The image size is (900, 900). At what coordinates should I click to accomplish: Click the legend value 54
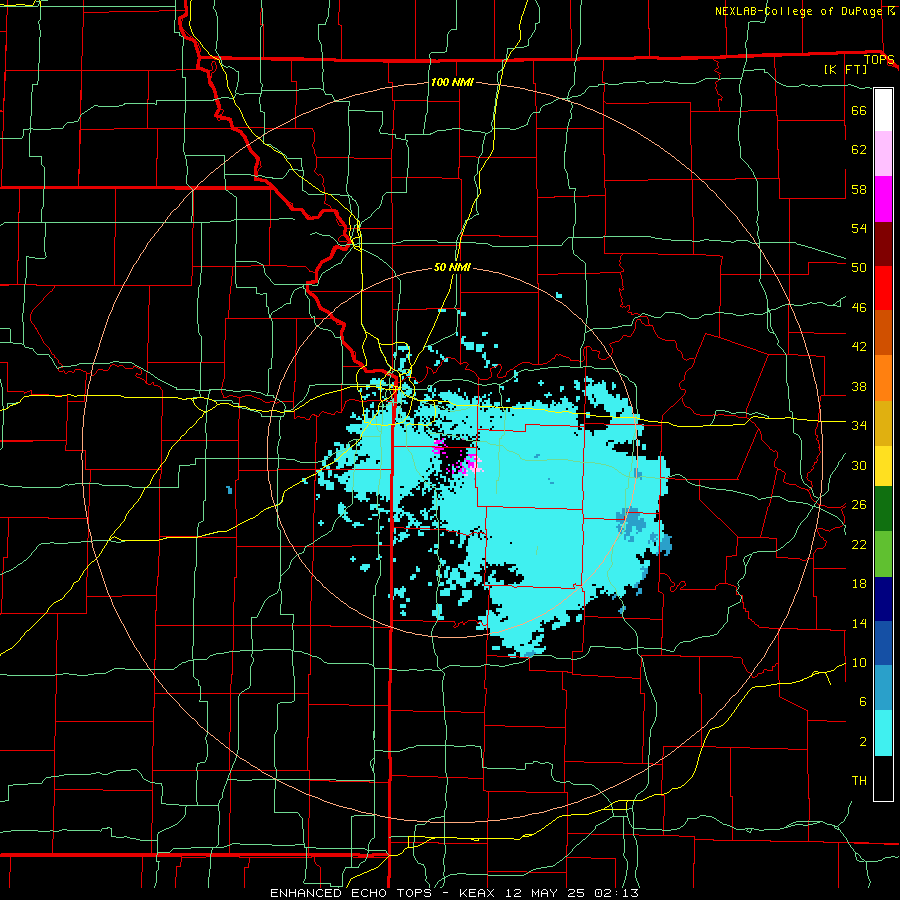[x=859, y=228]
